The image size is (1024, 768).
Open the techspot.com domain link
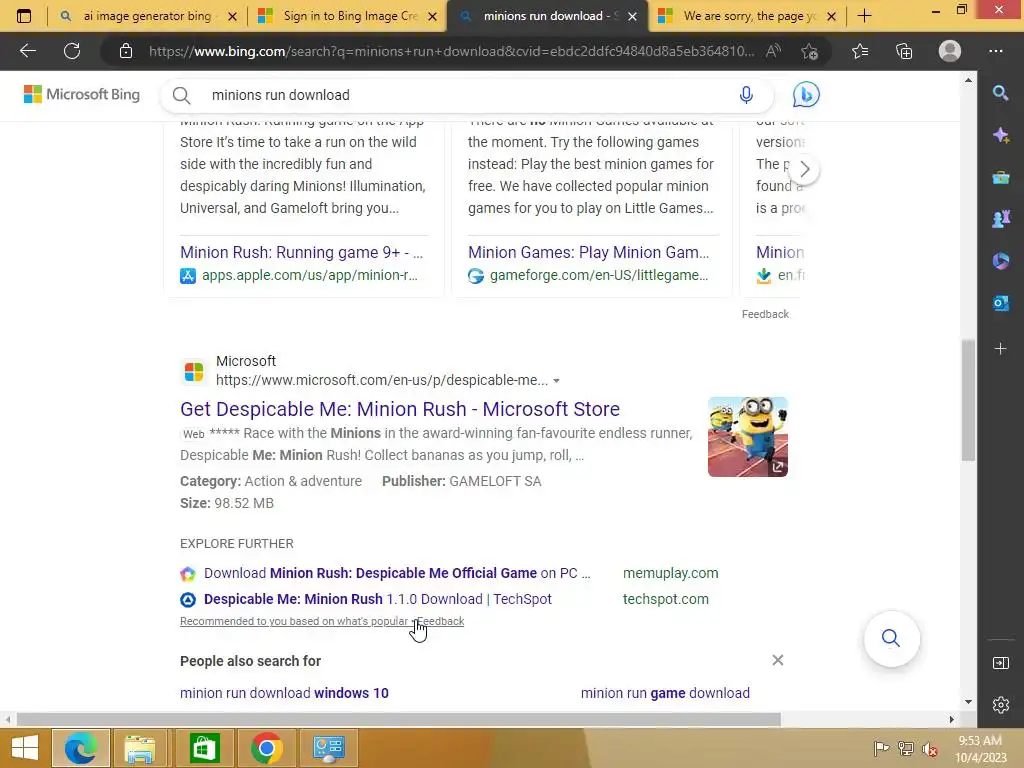click(x=665, y=599)
